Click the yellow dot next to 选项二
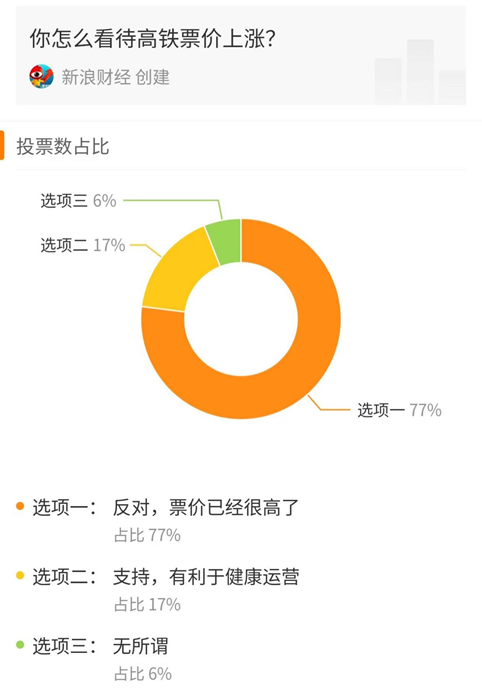This screenshot has width=482, height=700. [20, 575]
